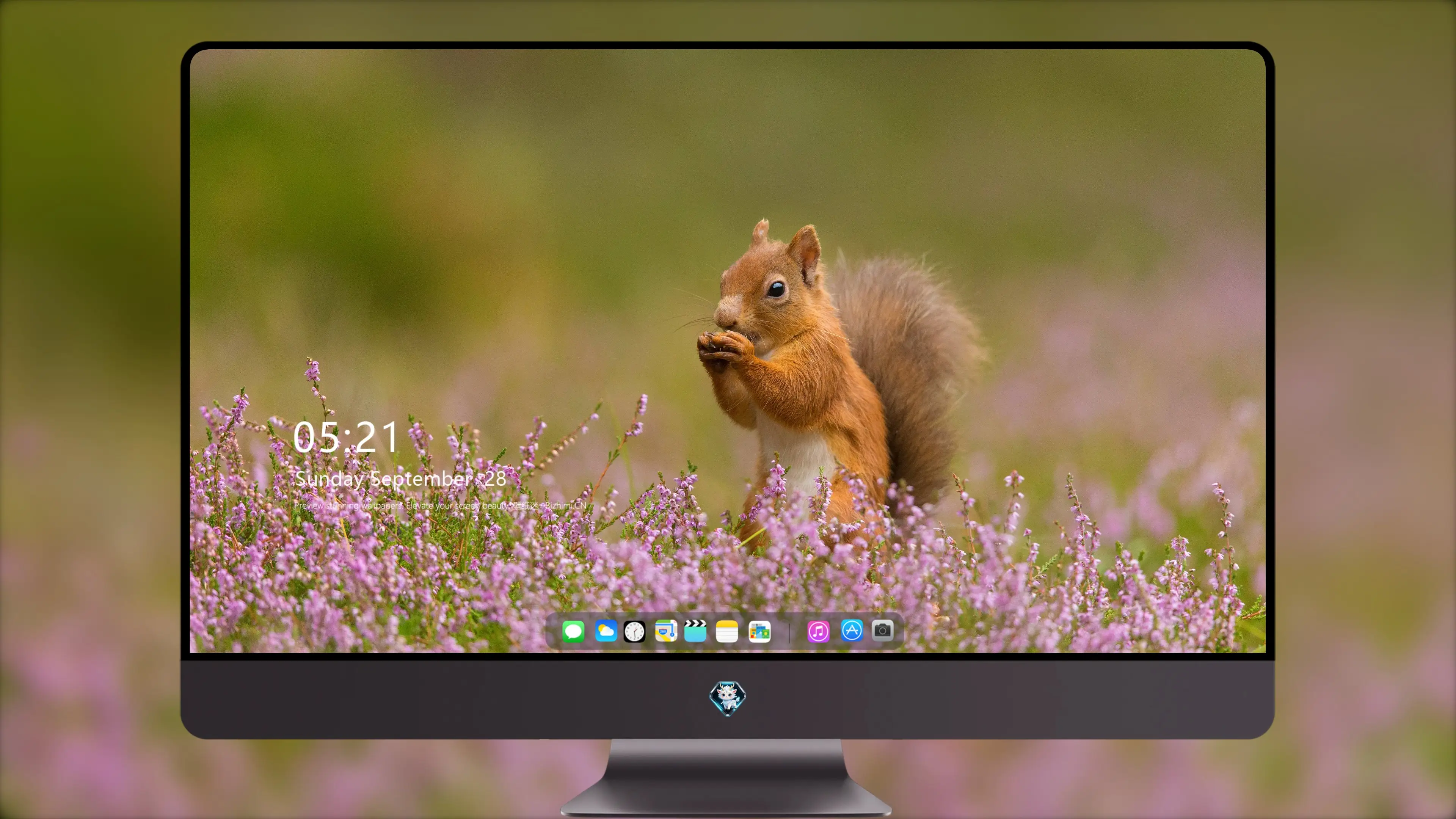Image resolution: width=1456 pixels, height=819 pixels.
Task: Click the dragon mascot logo on monitor chin
Action: click(x=728, y=698)
